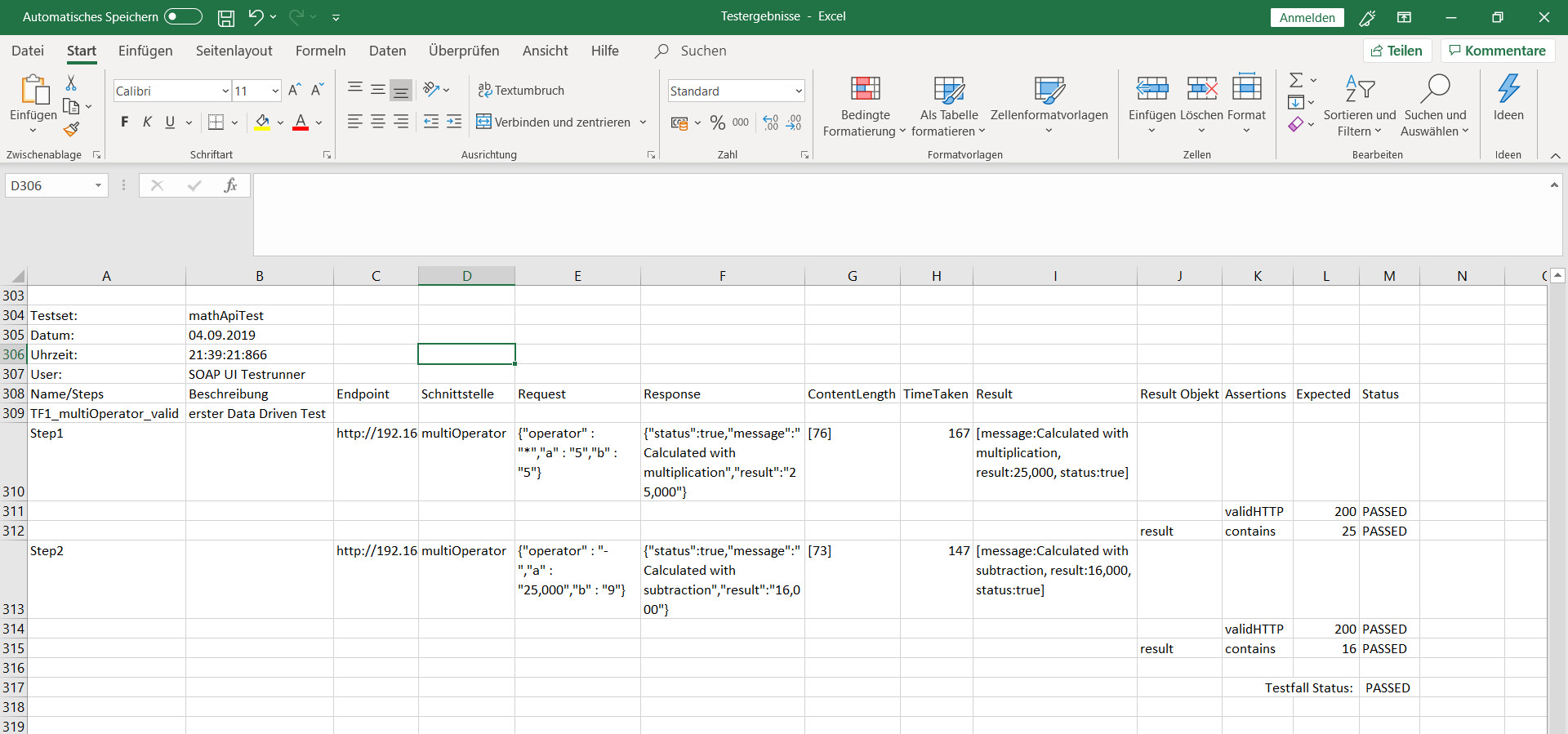
Task: Switch to Seitenlayout ribbon tab
Action: (234, 51)
